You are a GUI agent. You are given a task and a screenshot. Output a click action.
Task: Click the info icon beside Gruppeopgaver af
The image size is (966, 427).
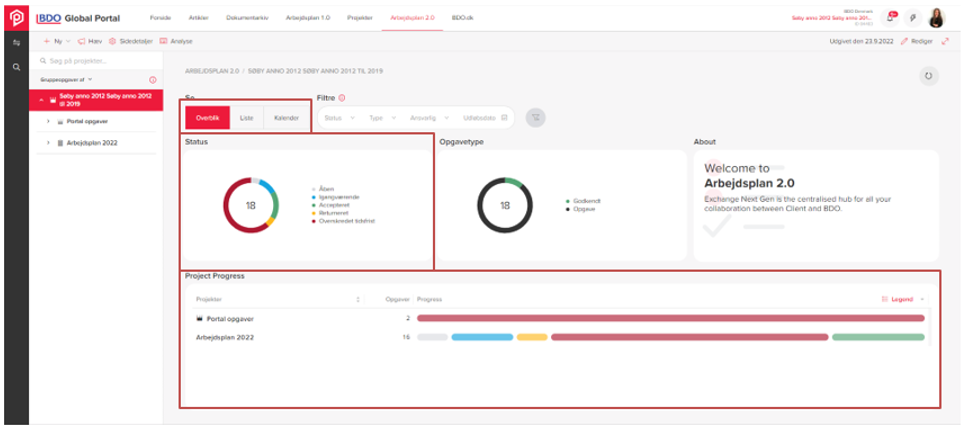click(153, 80)
